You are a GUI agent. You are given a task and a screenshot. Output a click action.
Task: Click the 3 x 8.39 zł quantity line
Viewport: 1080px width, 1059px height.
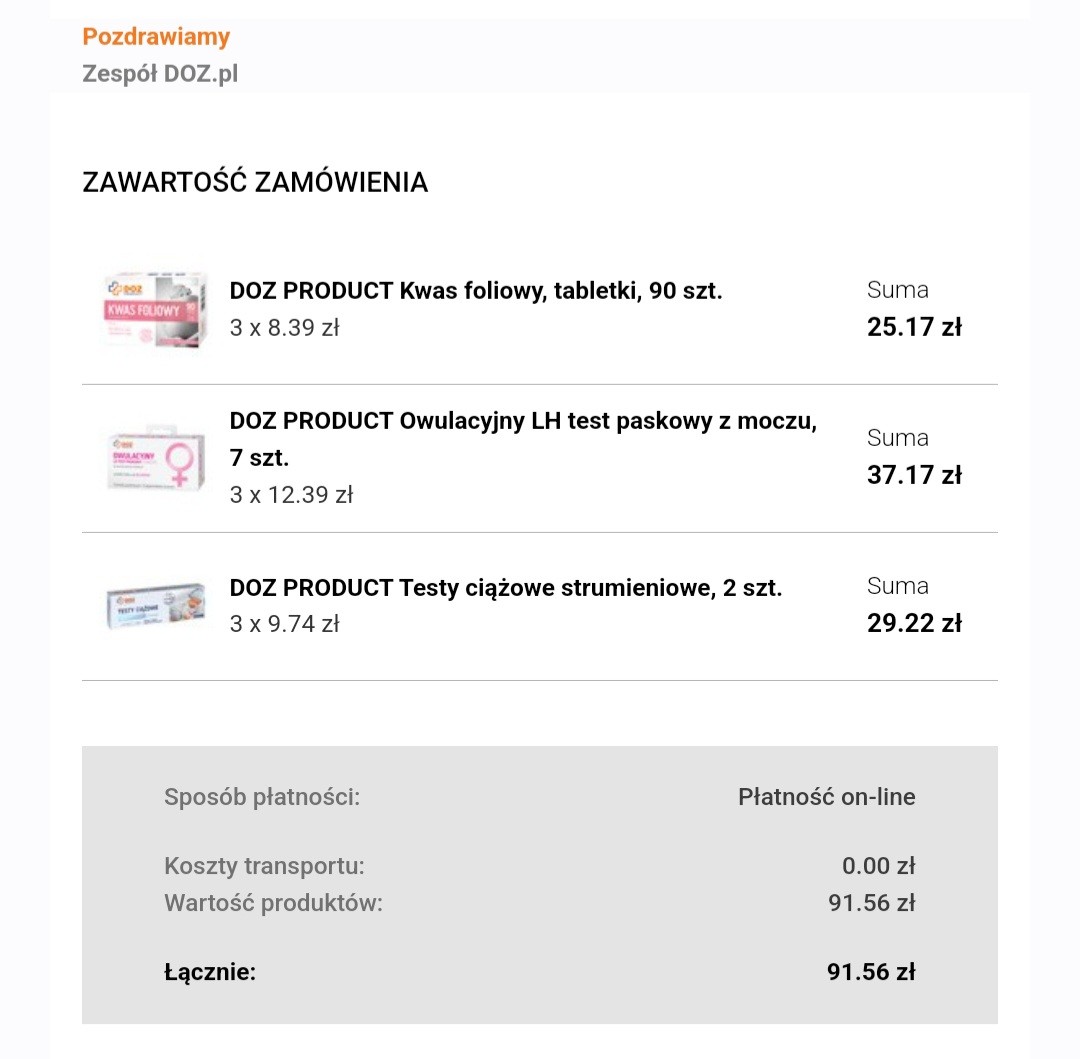(x=285, y=328)
